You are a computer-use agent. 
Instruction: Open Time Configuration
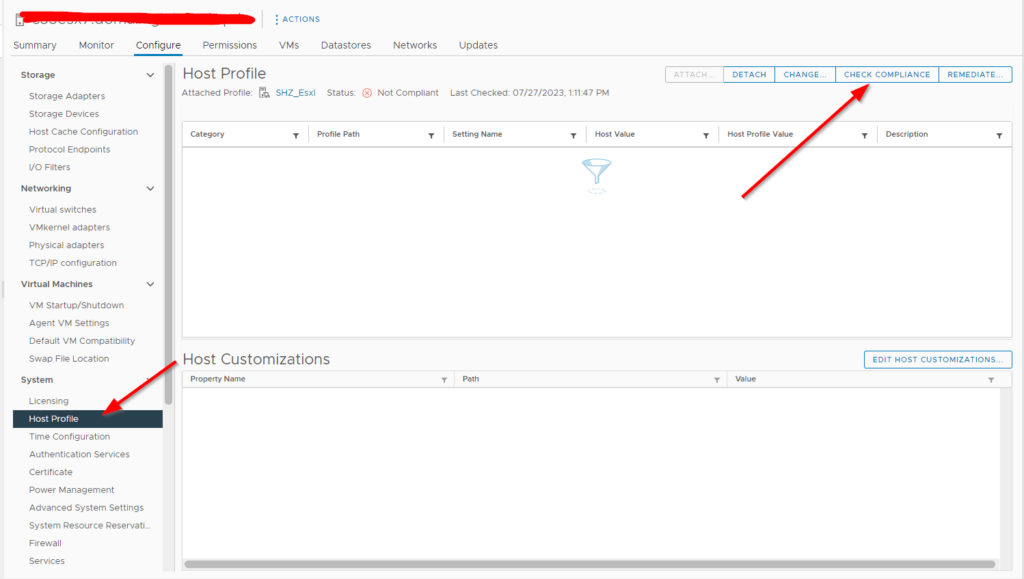coord(69,437)
